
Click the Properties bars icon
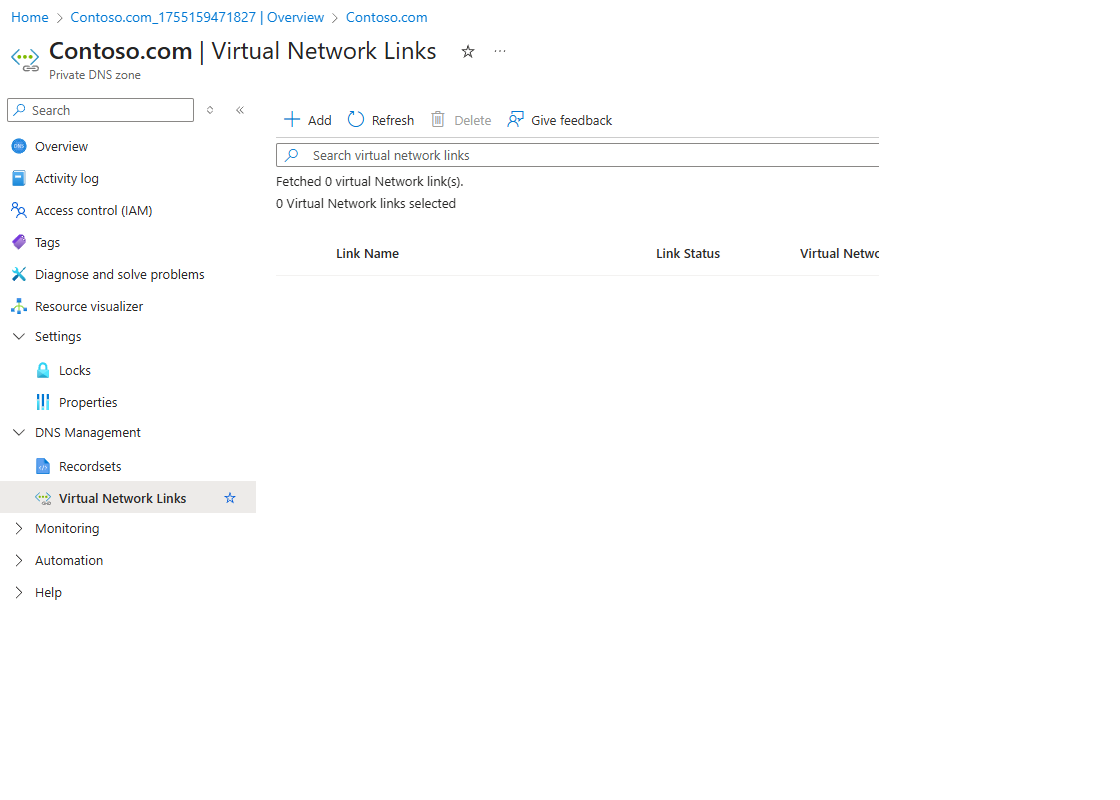click(43, 402)
